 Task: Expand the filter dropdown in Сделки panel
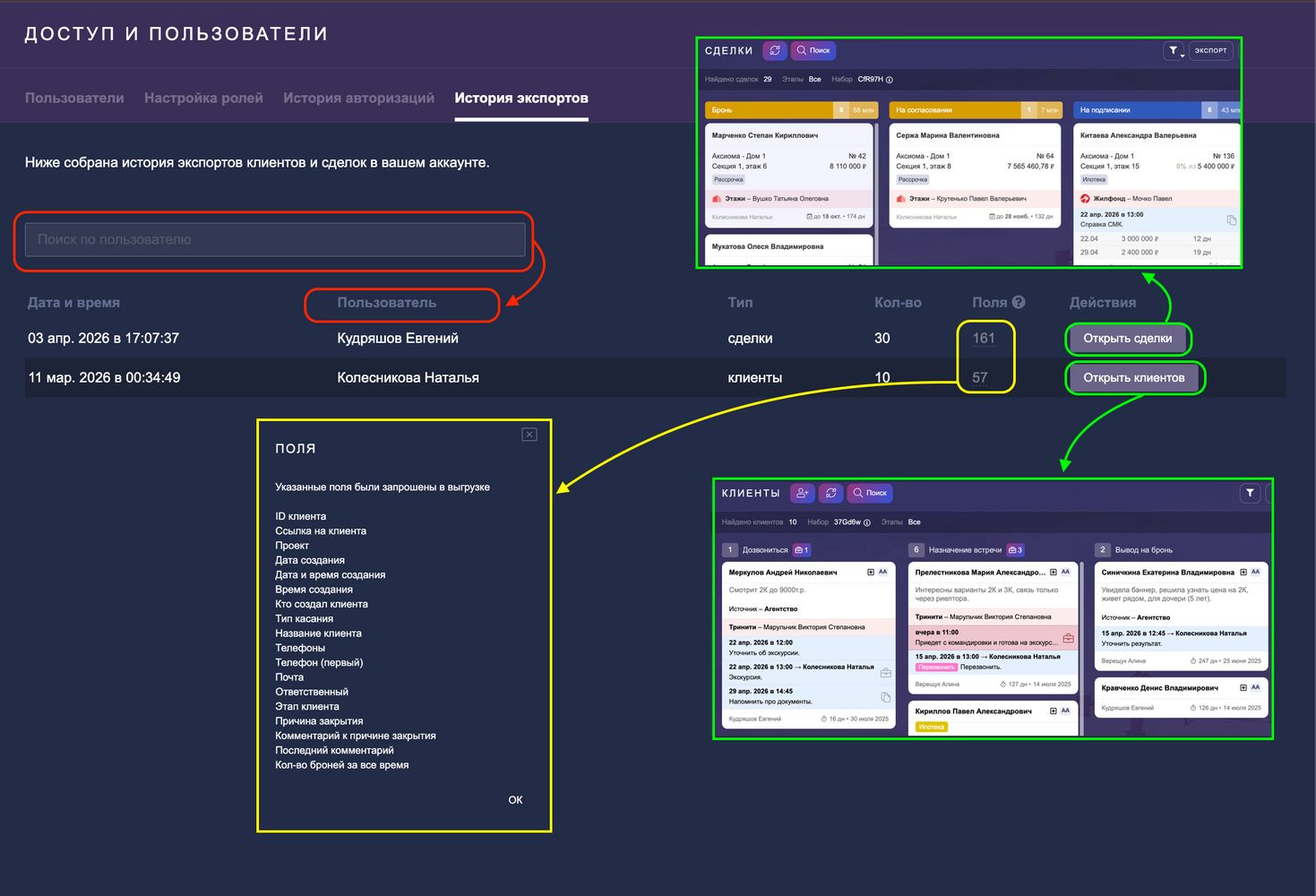[x=1174, y=51]
